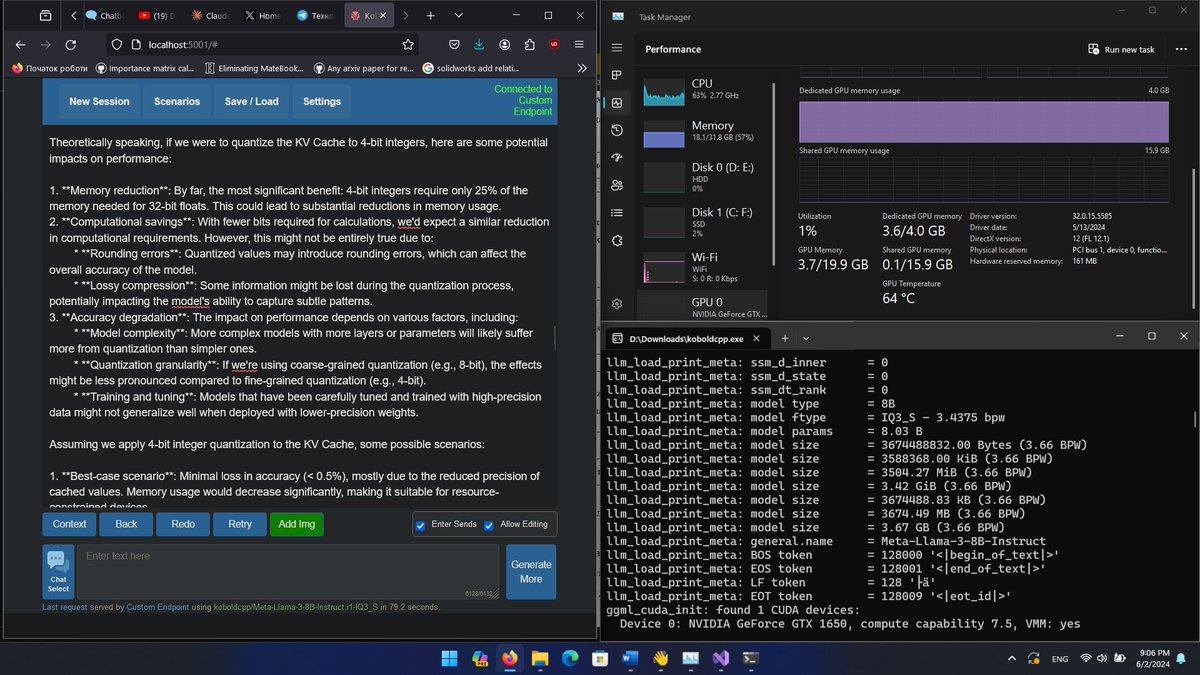Open Services page in Task Manager sidebar
Viewport: 1200px width, 675px height.
click(x=618, y=240)
